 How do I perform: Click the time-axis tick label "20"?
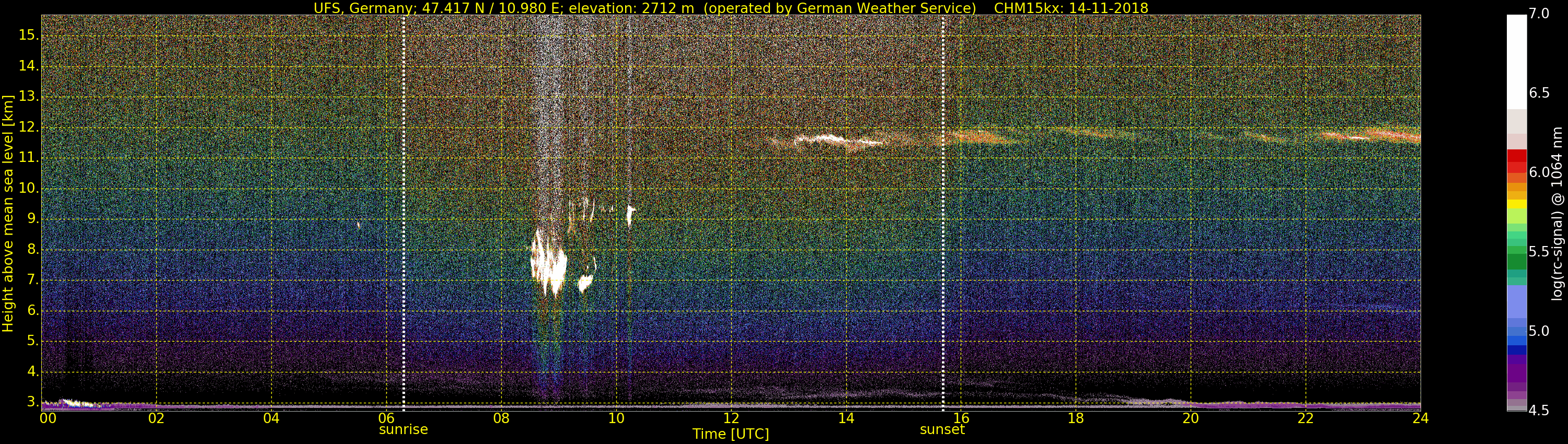pyautogui.click(x=1191, y=418)
